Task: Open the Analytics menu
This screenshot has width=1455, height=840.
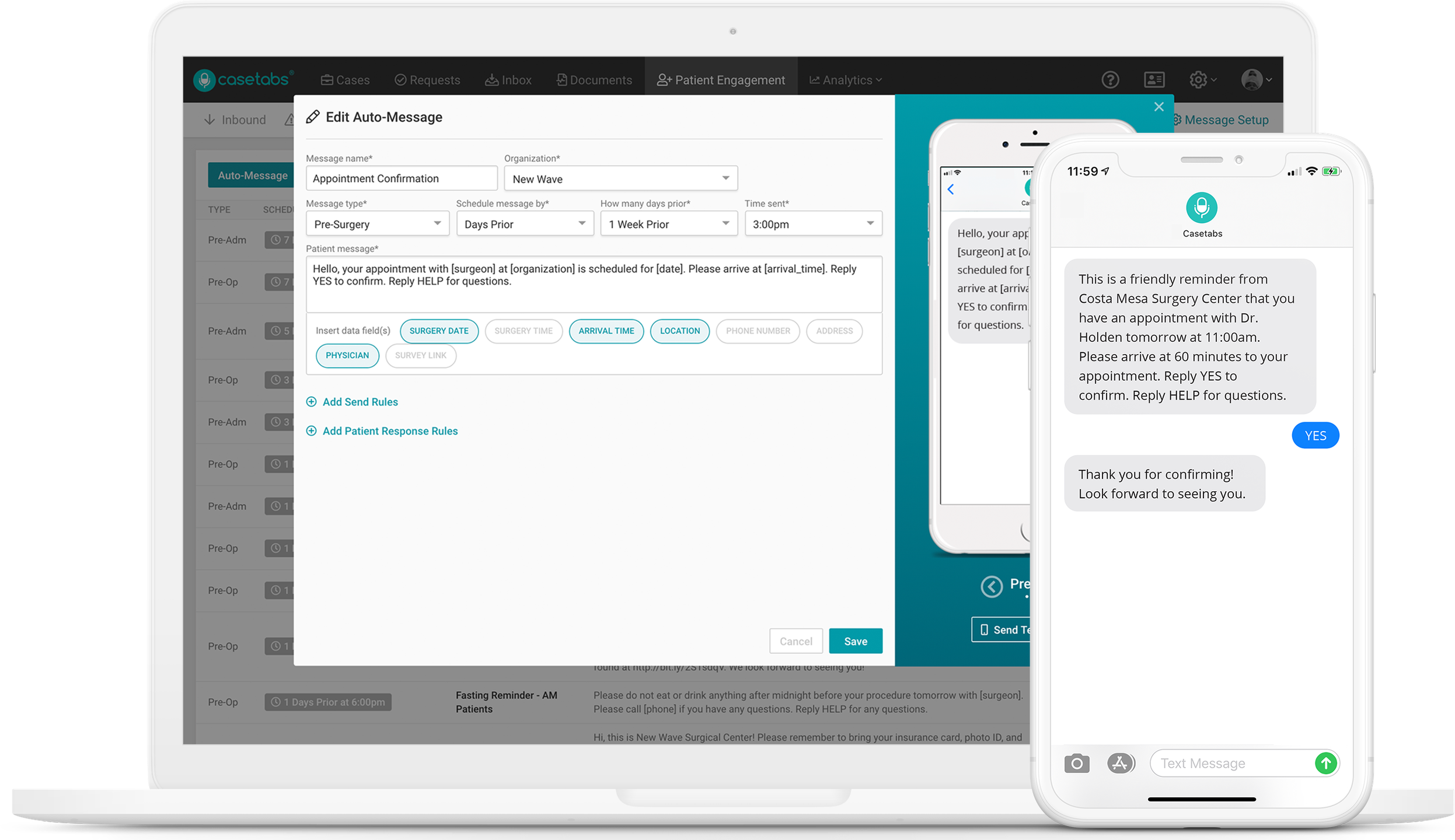Action: (845, 80)
